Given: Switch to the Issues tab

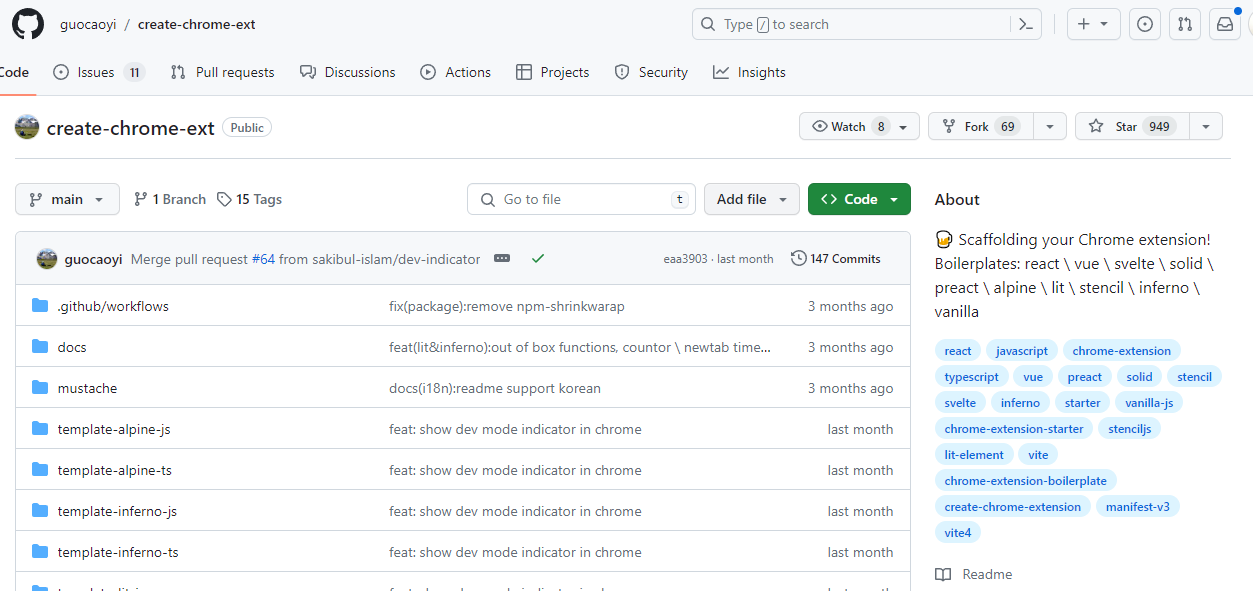Looking at the screenshot, I should coord(99,72).
